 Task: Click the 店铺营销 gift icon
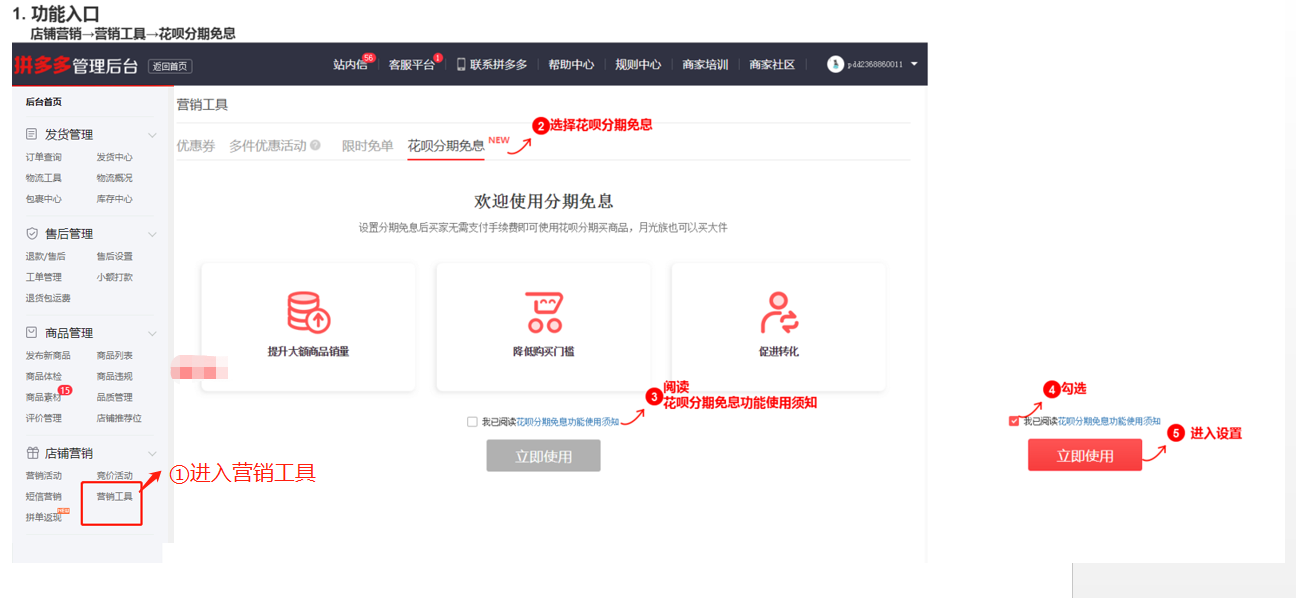point(32,452)
